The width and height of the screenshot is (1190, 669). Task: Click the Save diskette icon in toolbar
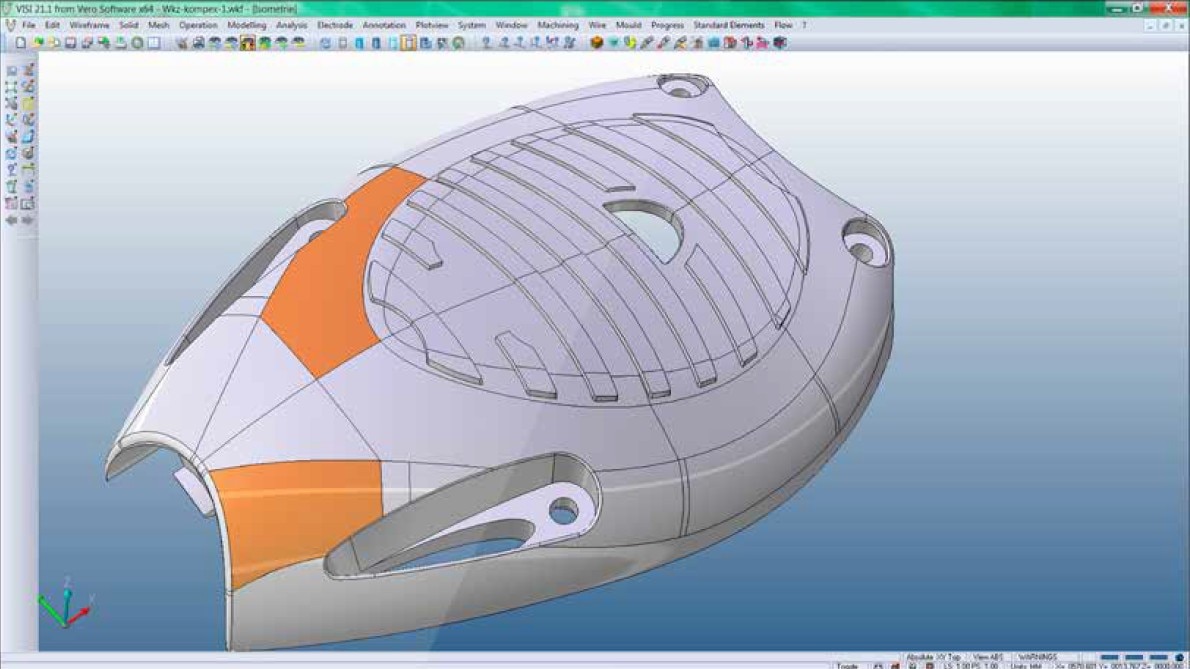[72, 43]
